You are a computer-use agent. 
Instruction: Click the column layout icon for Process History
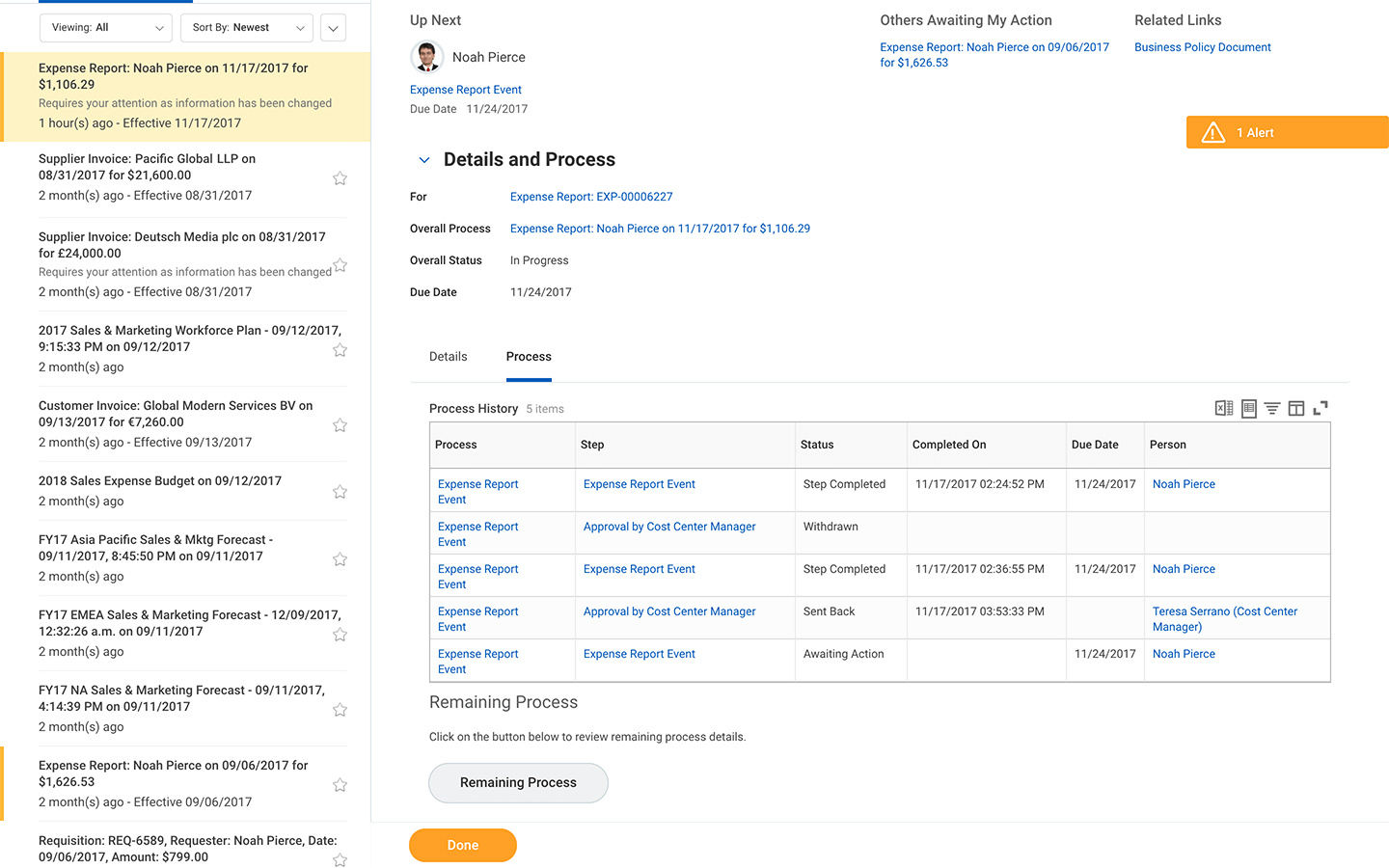click(x=1296, y=408)
